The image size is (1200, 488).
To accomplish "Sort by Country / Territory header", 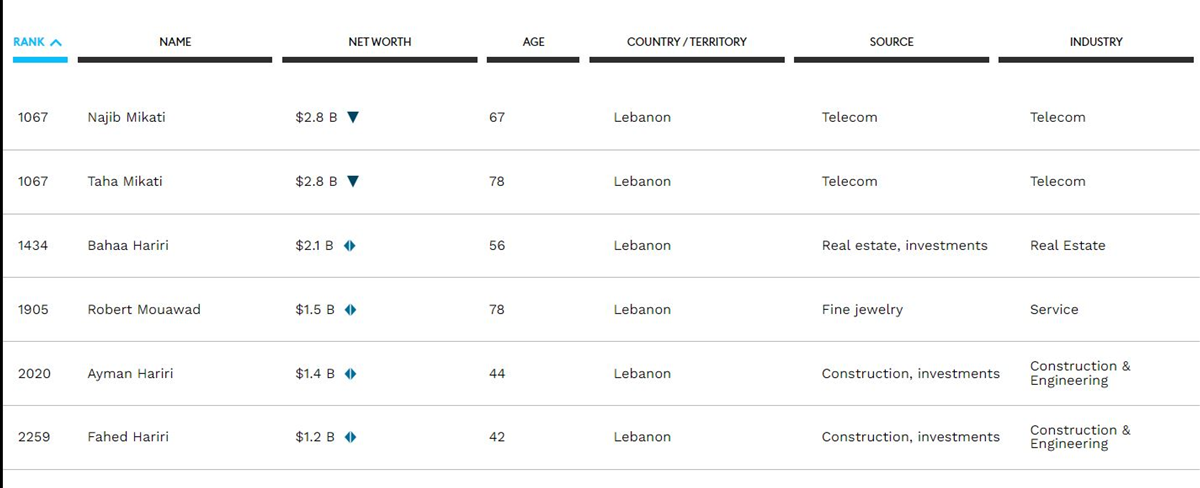I will tap(687, 42).
